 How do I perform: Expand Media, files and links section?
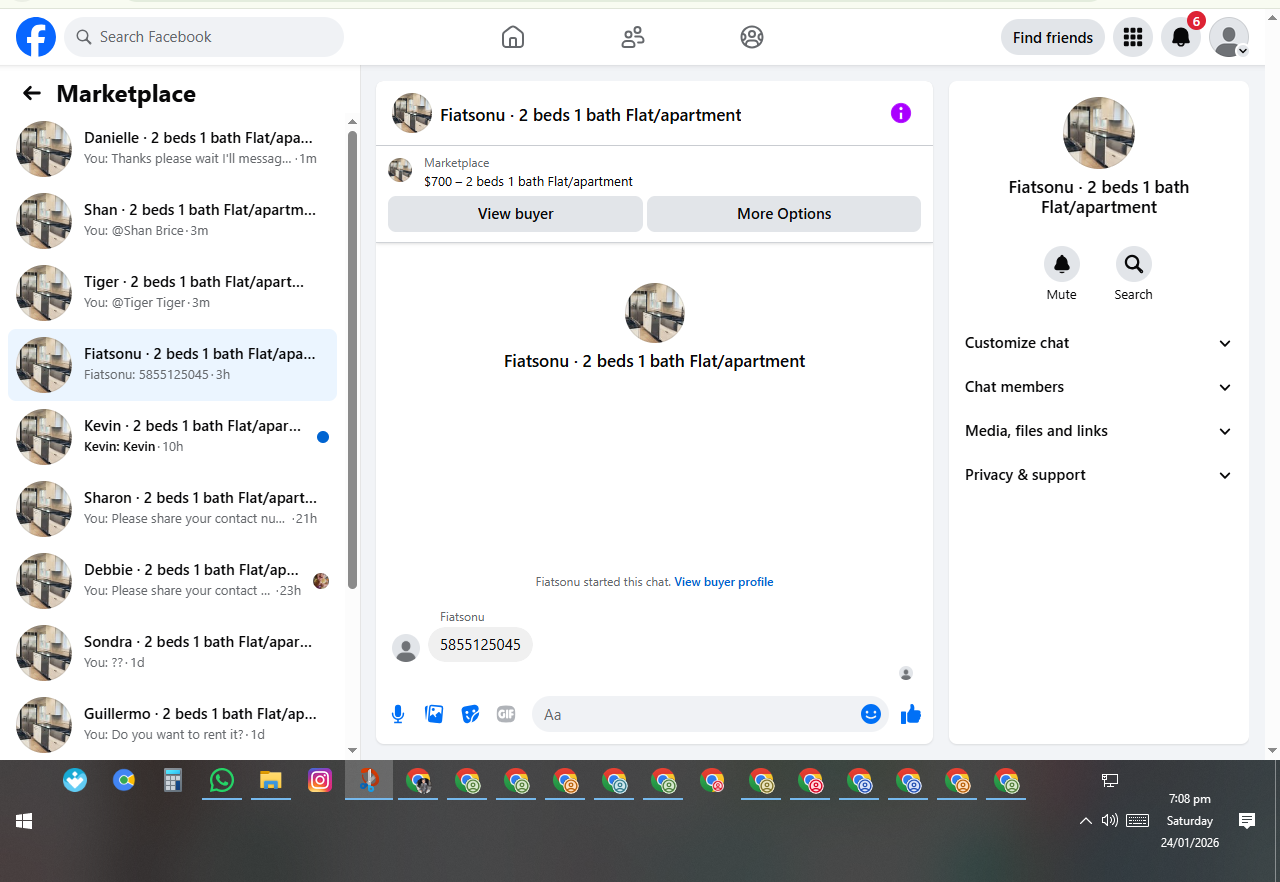(1099, 431)
